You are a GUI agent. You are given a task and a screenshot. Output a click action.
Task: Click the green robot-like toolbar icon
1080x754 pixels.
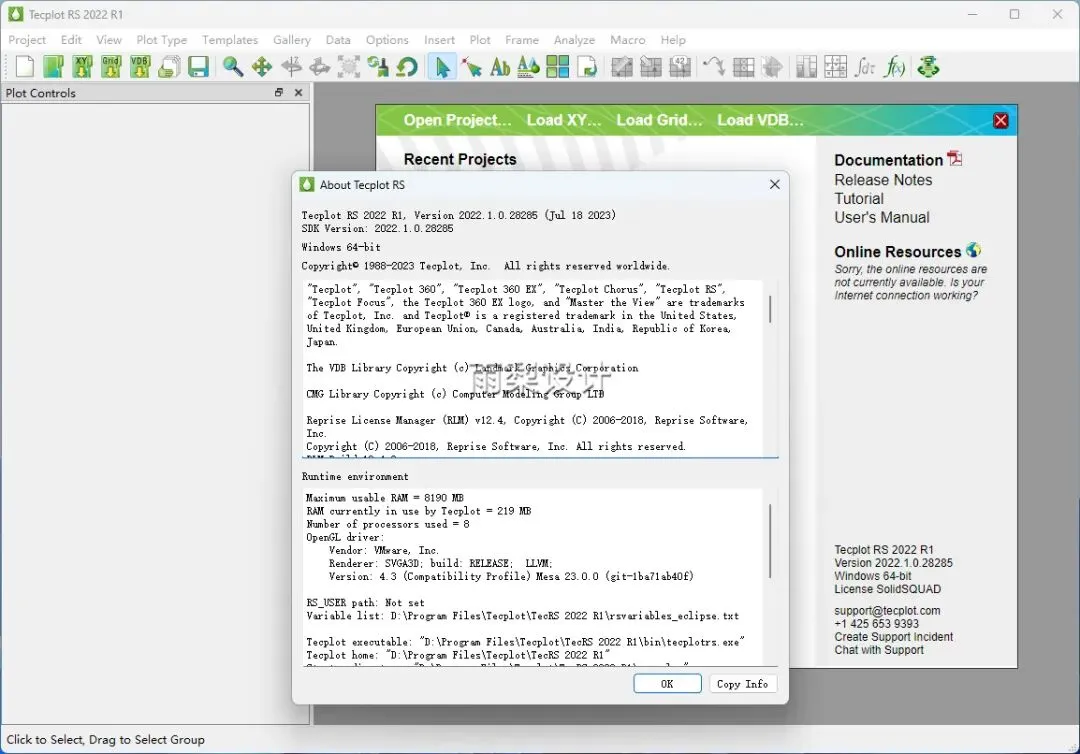click(x=928, y=67)
